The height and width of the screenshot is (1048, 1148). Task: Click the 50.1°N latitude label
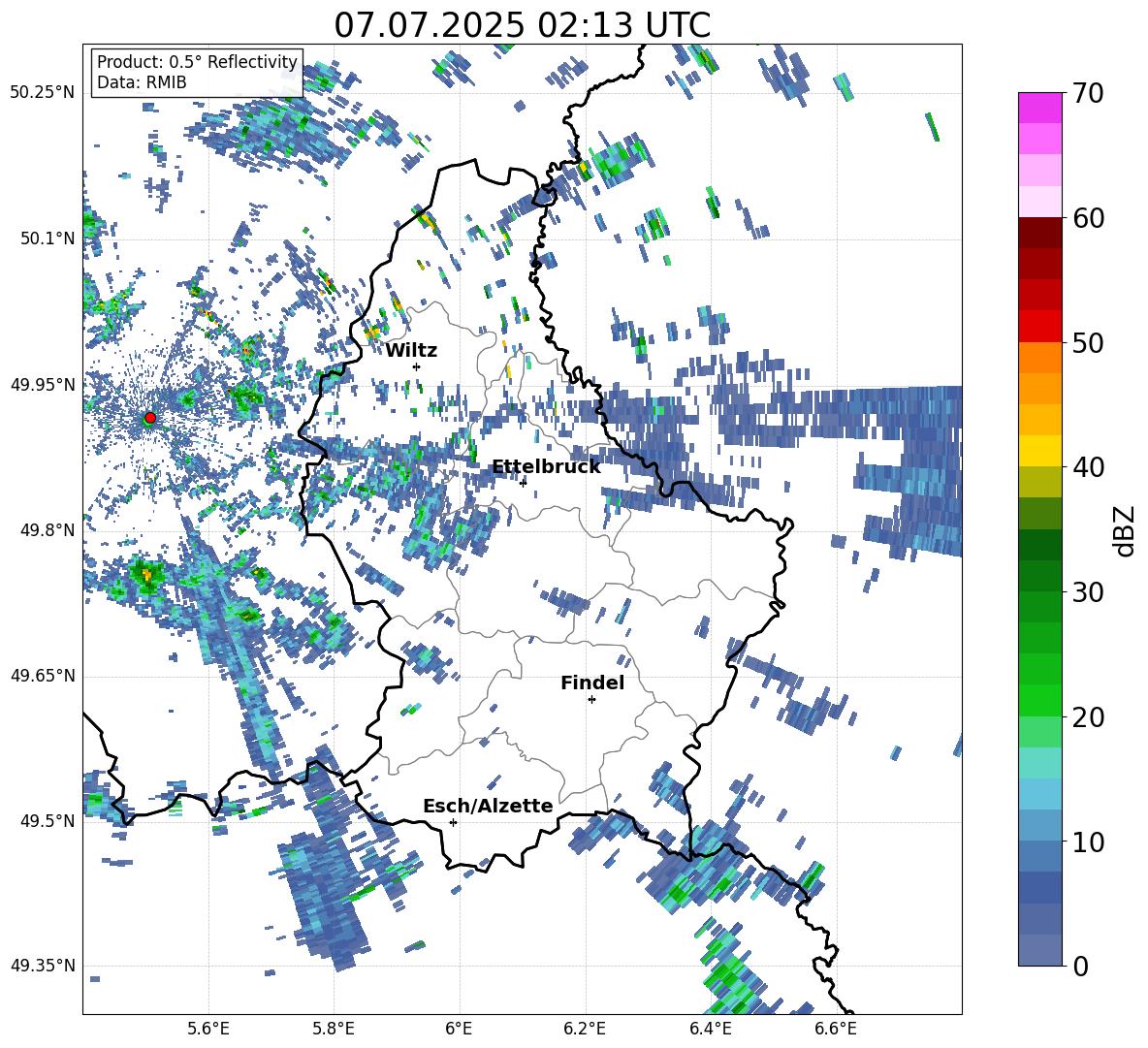(47, 238)
